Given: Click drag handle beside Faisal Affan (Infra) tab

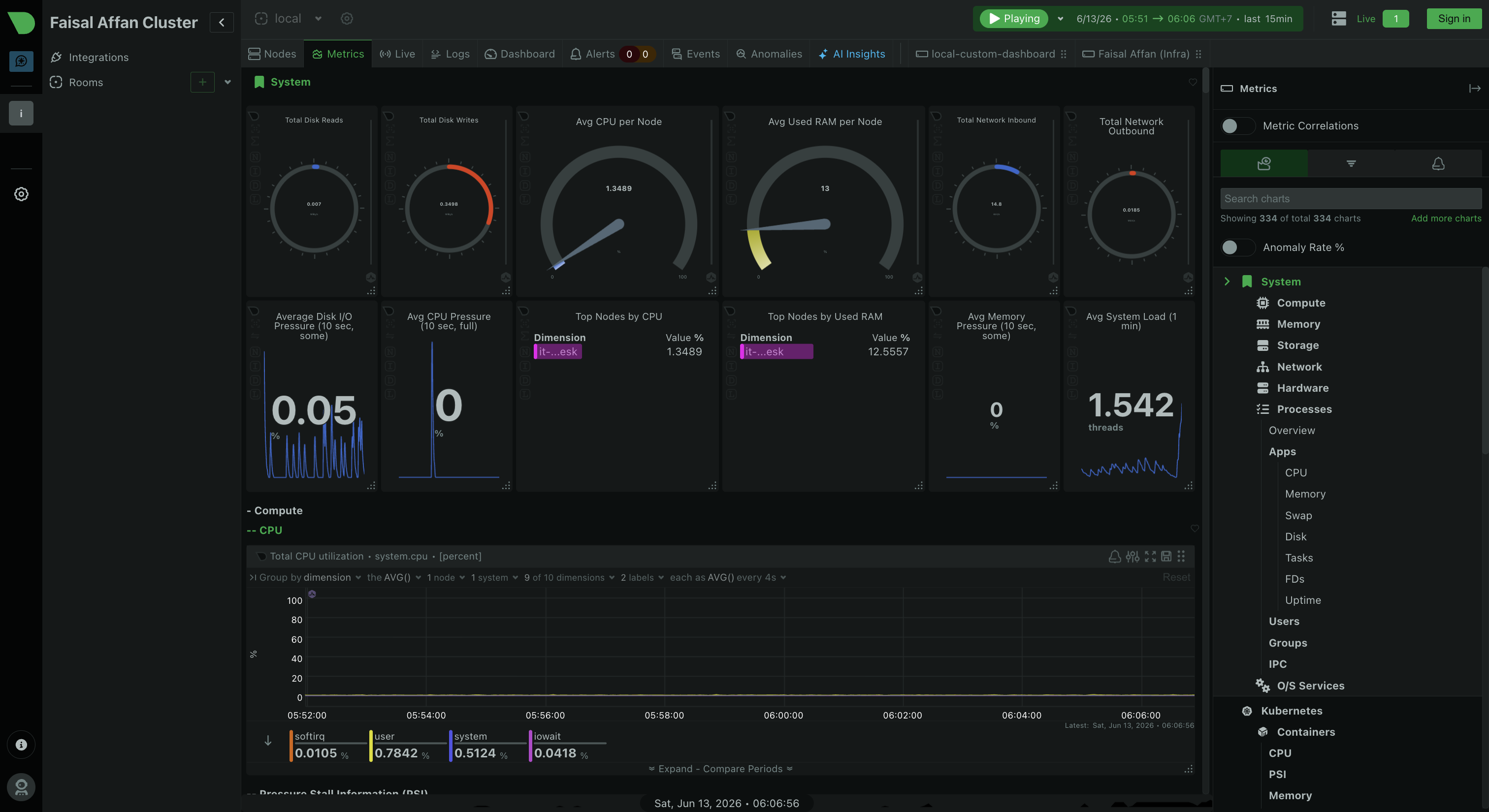Looking at the screenshot, I should point(1198,54).
